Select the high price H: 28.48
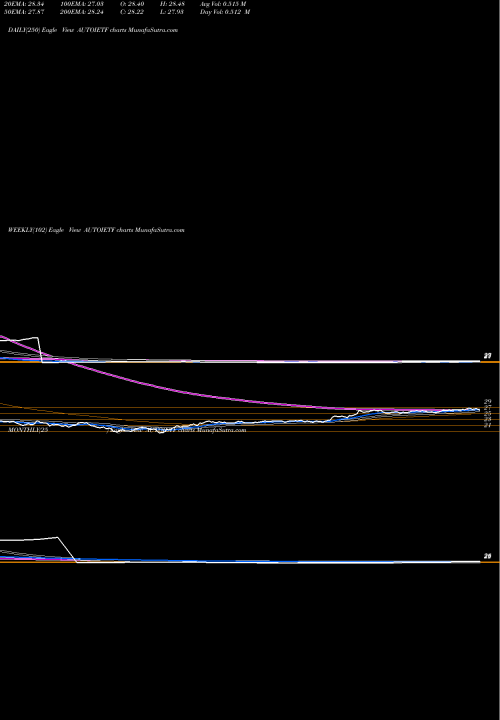The height and width of the screenshot is (720, 500). (172, 4)
